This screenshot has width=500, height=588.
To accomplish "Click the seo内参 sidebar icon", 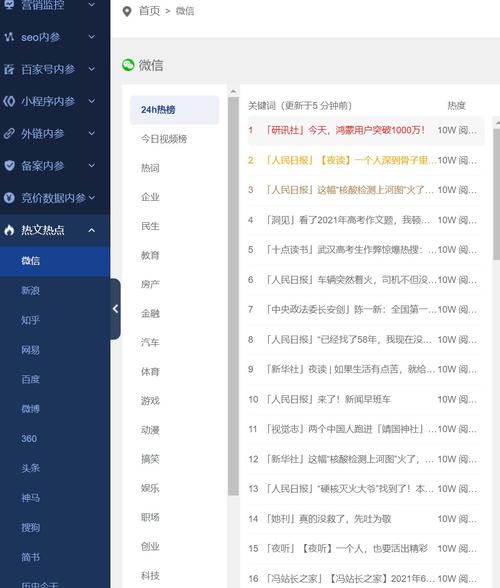I will click(x=9, y=37).
